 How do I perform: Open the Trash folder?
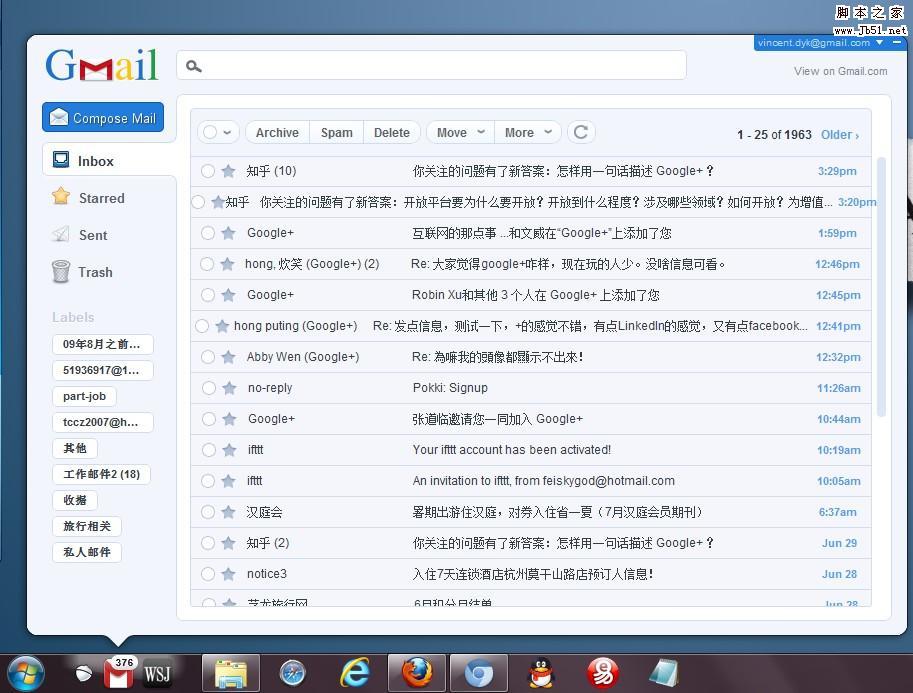pos(82,272)
